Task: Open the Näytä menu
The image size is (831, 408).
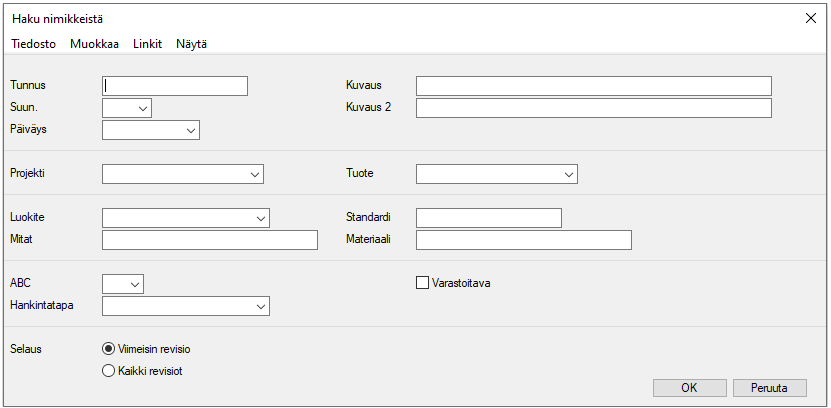Action: pyautogui.click(x=191, y=44)
